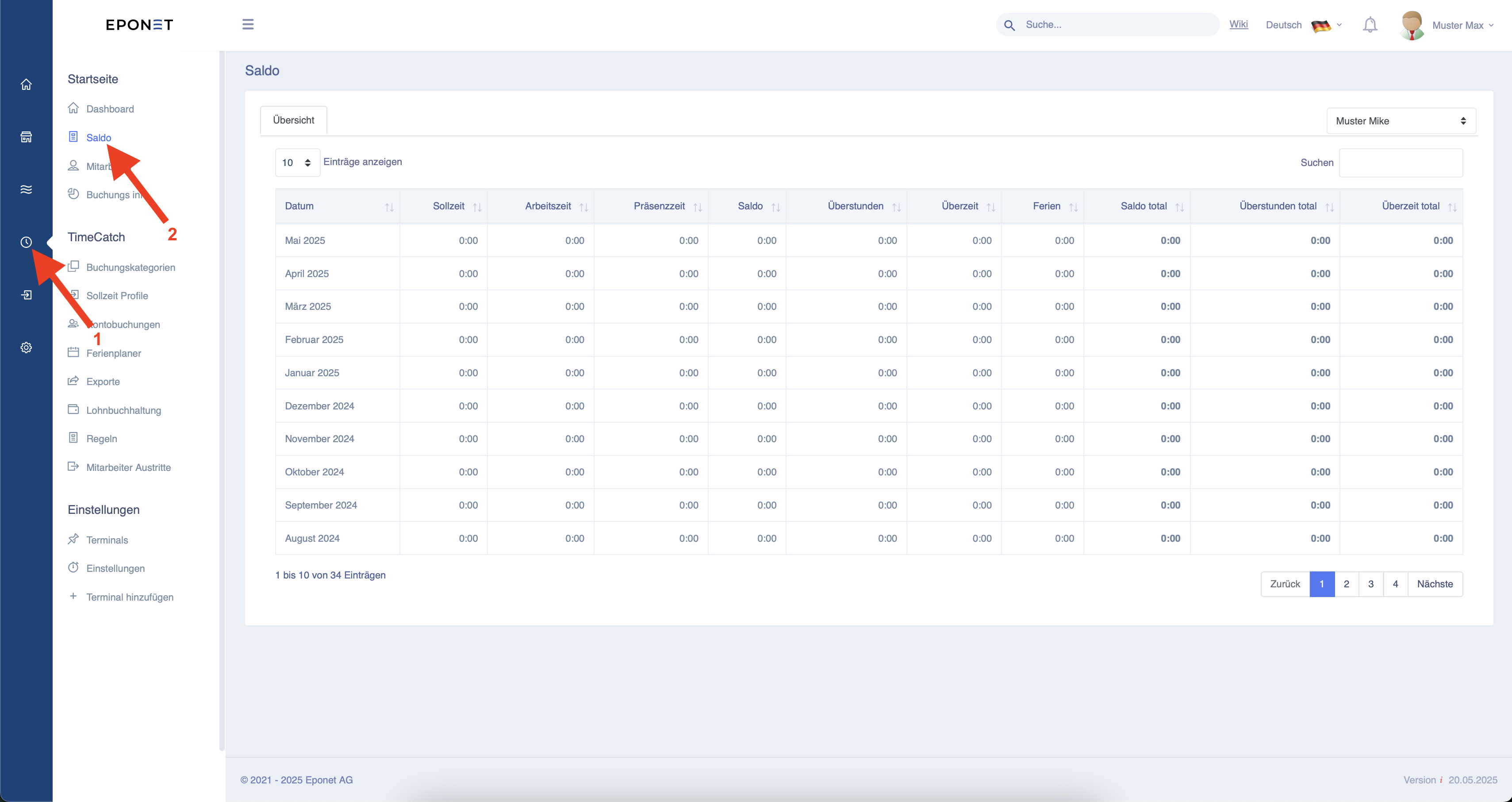Go to the Nächste page
The width and height of the screenshot is (1512, 802).
1435,584
